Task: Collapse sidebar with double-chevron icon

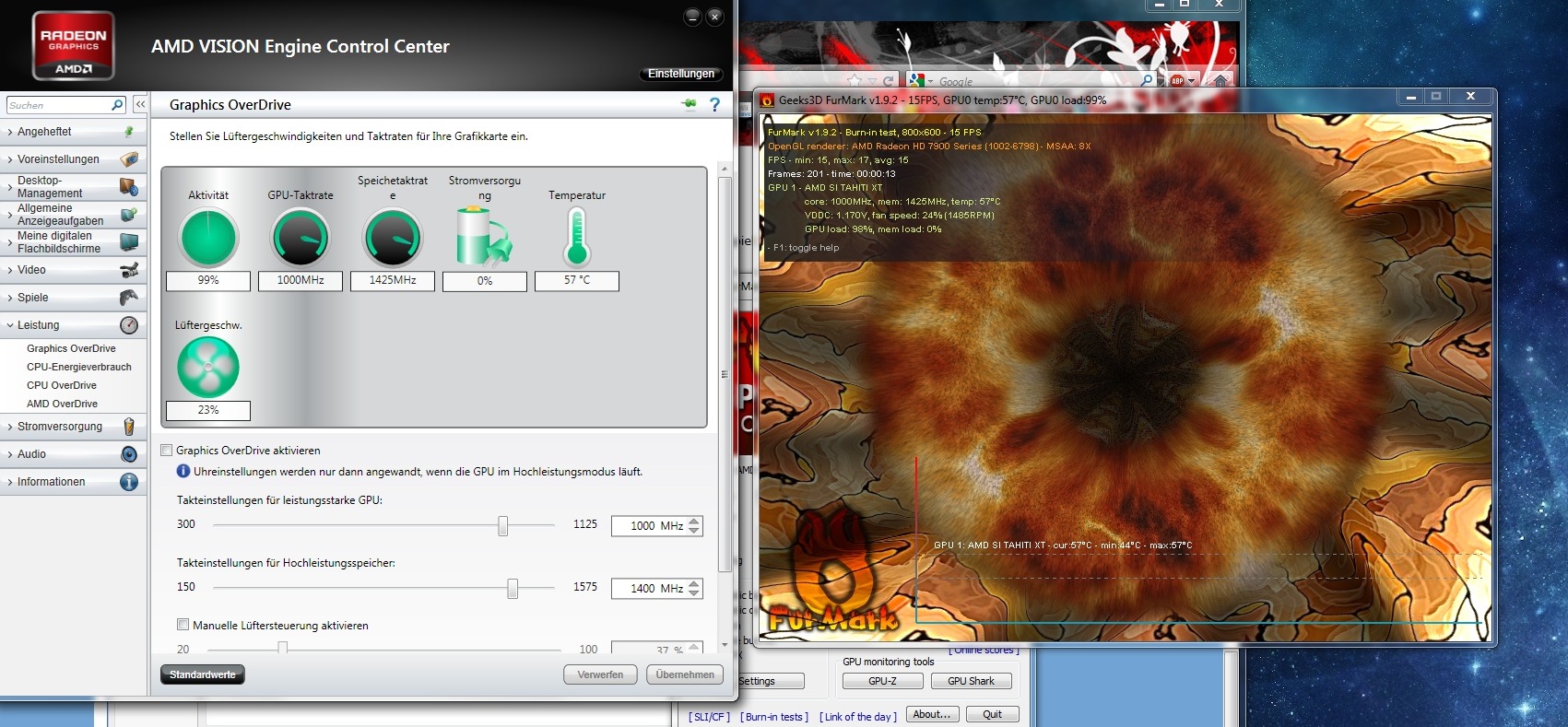Action: click(140, 105)
